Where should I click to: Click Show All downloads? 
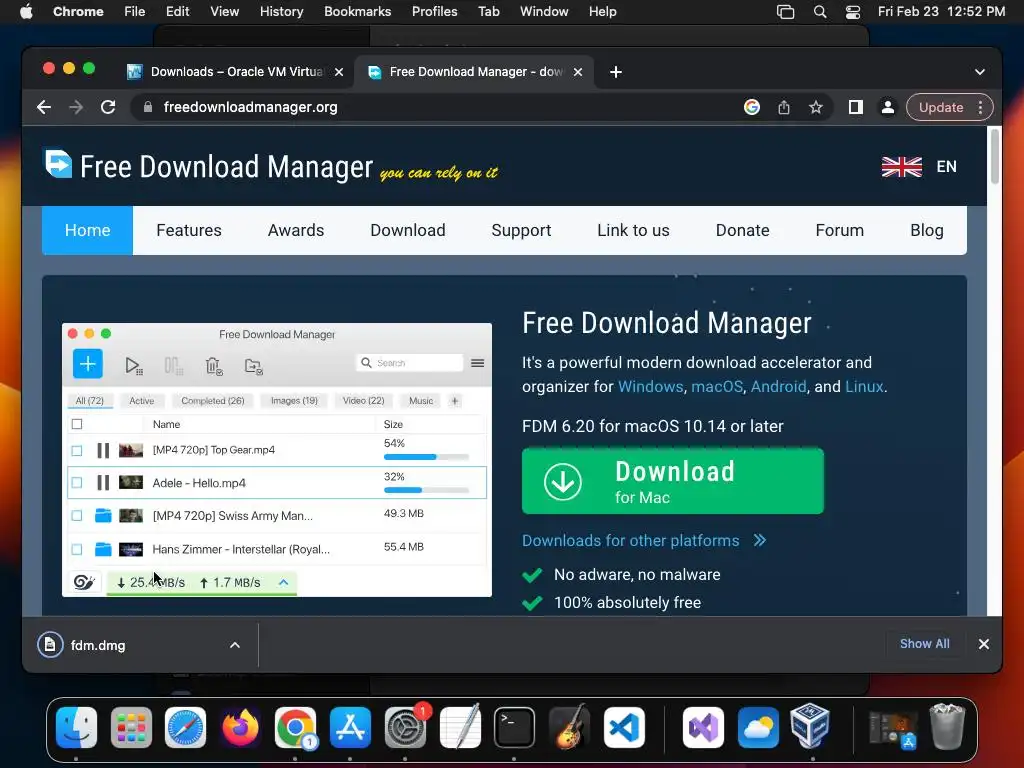pos(925,644)
